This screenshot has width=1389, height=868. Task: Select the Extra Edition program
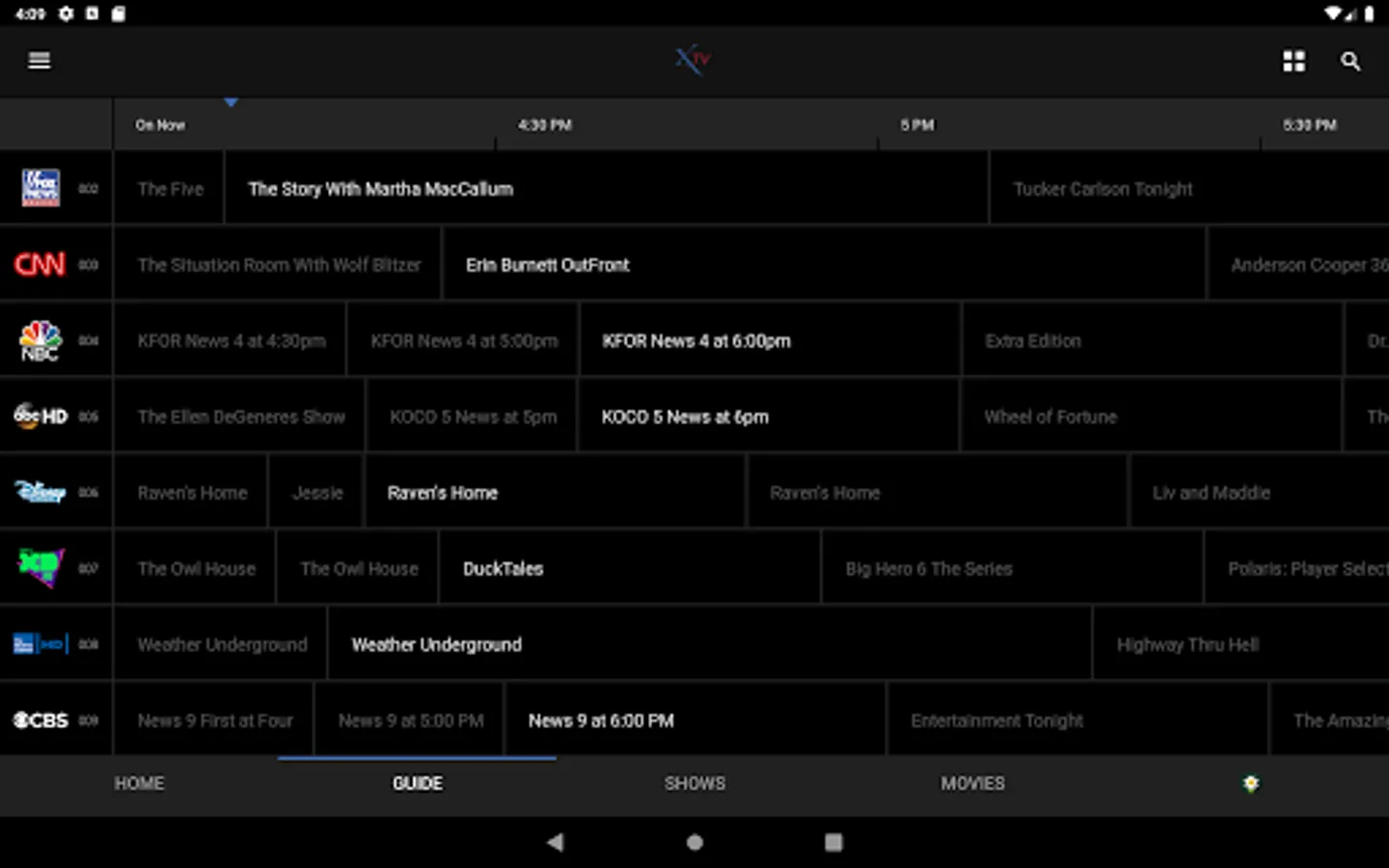point(1152,340)
